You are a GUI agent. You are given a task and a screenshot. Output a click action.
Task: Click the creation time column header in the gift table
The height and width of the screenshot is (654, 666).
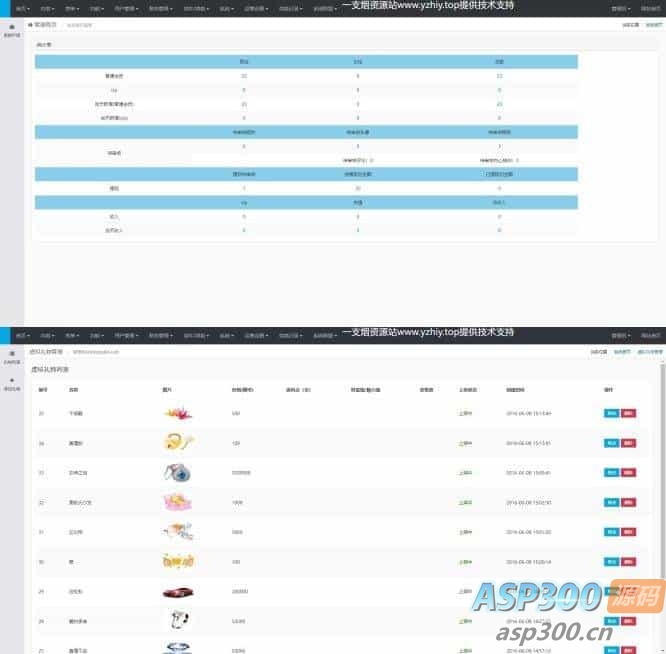click(515, 389)
